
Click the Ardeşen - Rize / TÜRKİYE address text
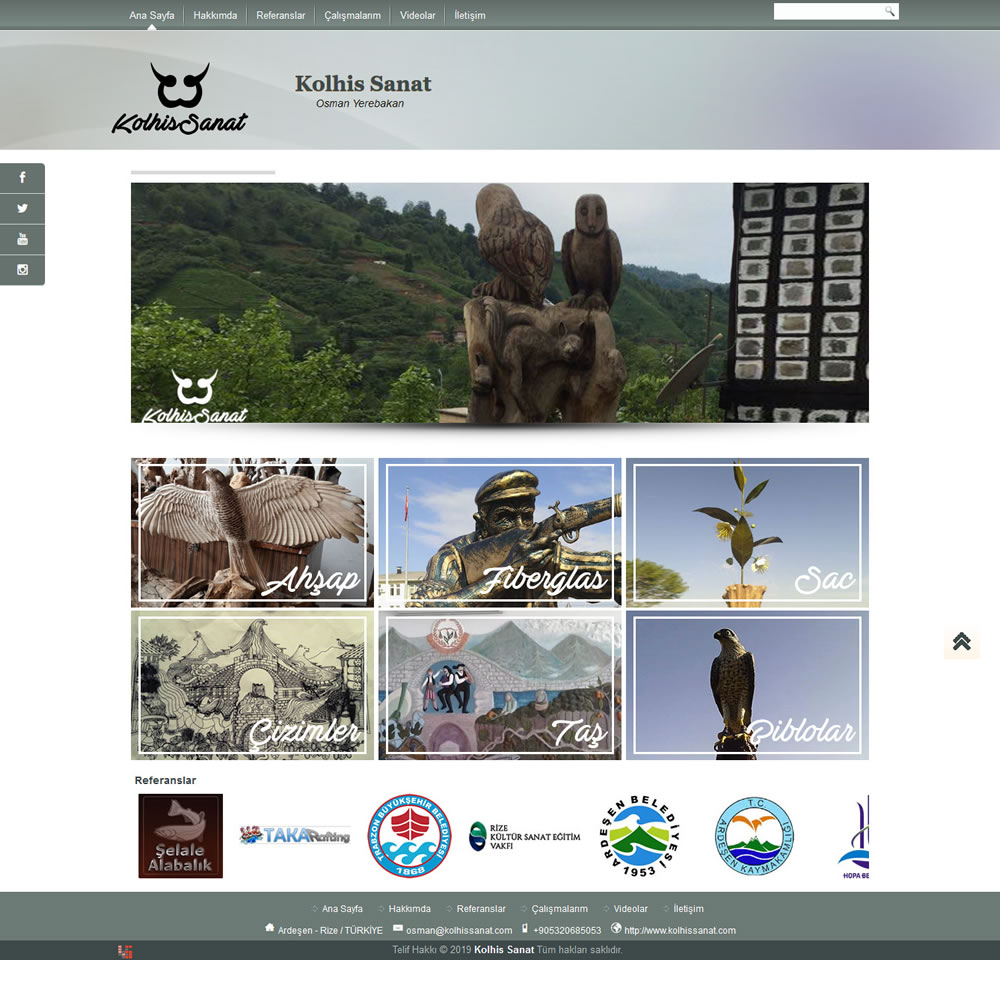[330, 930]
